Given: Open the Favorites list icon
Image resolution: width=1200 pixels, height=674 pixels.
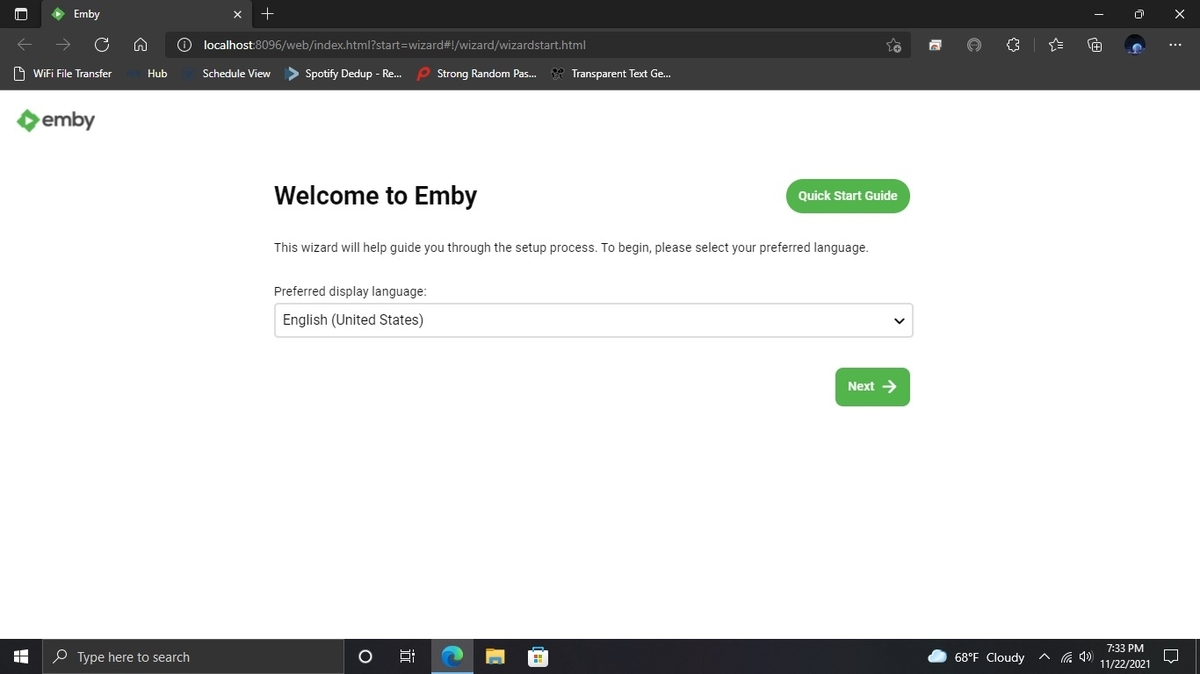Looking at the screenshot, I should coord(1056,45).
